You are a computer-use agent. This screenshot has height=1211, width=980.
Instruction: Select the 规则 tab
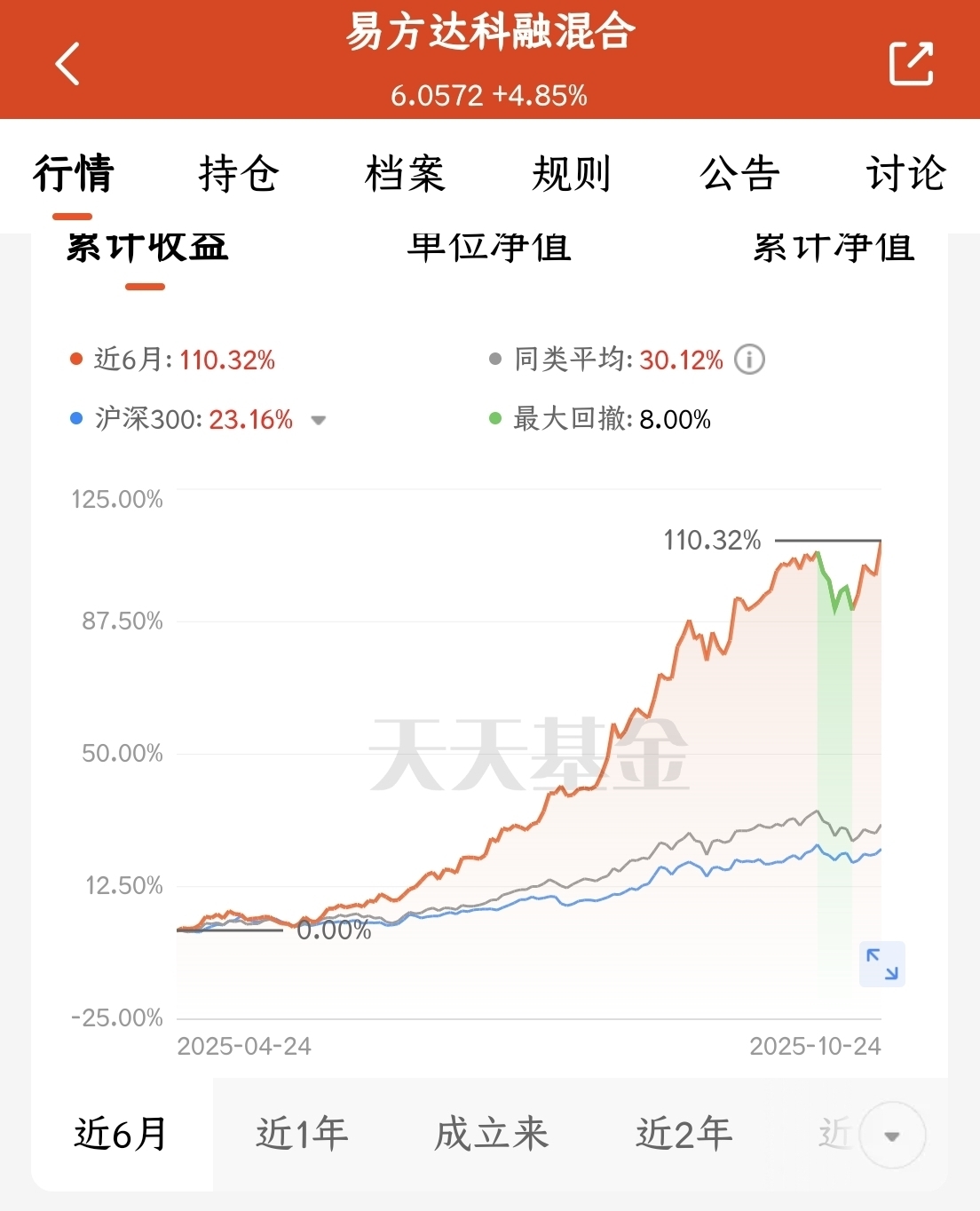click(571, 173)
